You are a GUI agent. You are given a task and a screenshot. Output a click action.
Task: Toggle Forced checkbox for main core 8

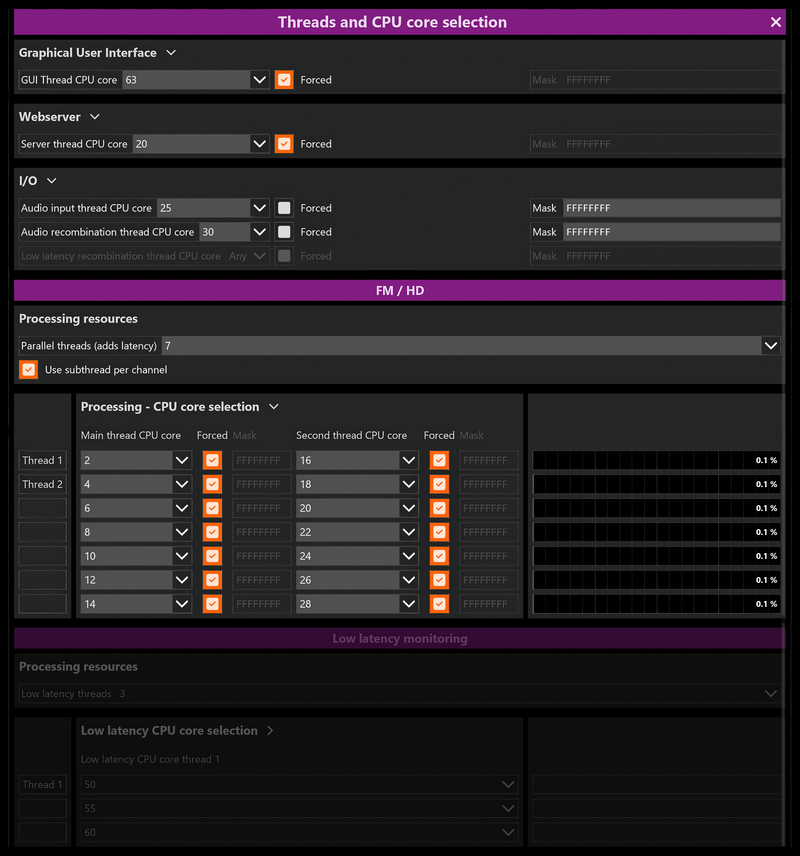212,532
